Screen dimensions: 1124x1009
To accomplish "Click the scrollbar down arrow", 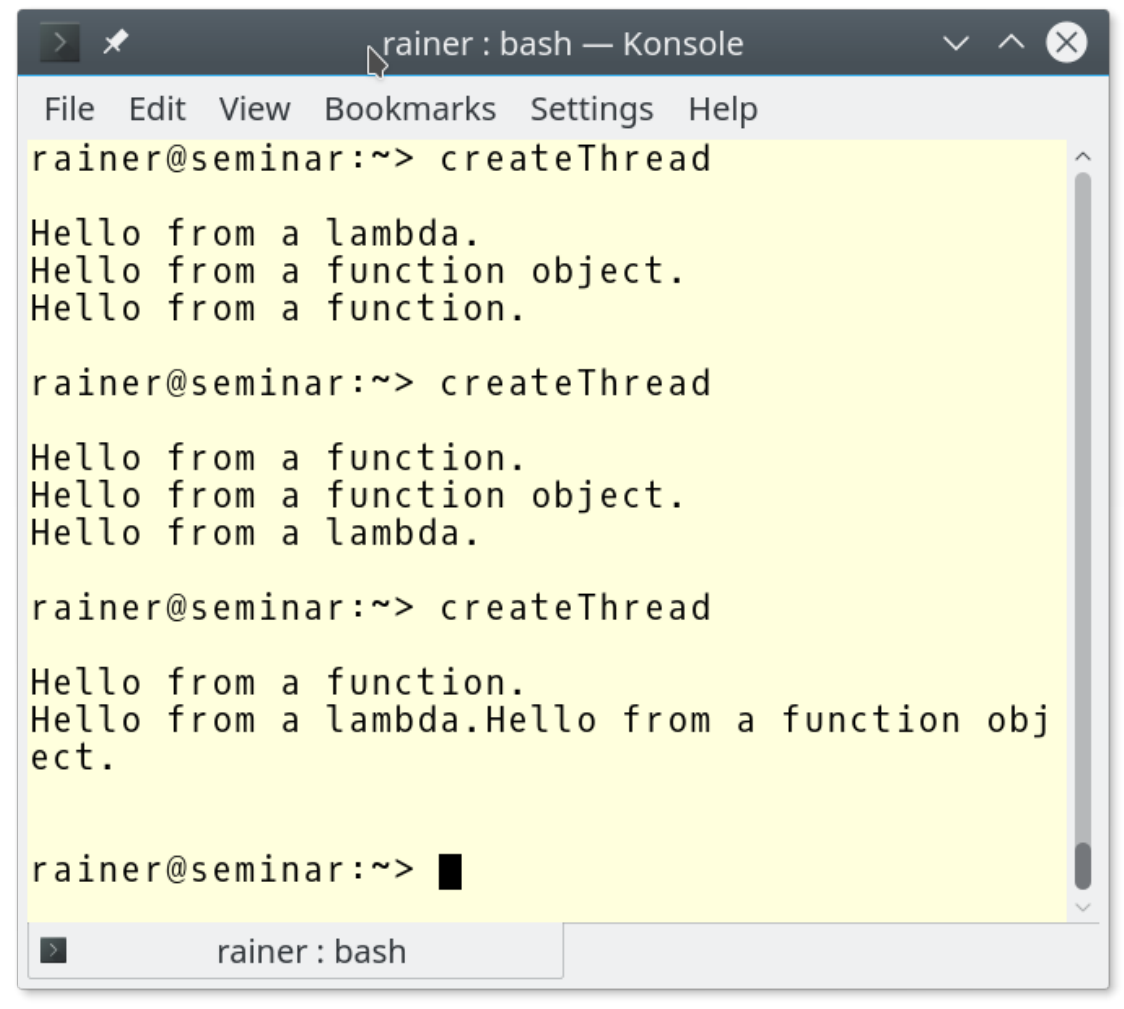I will (x=1082, y=907).
